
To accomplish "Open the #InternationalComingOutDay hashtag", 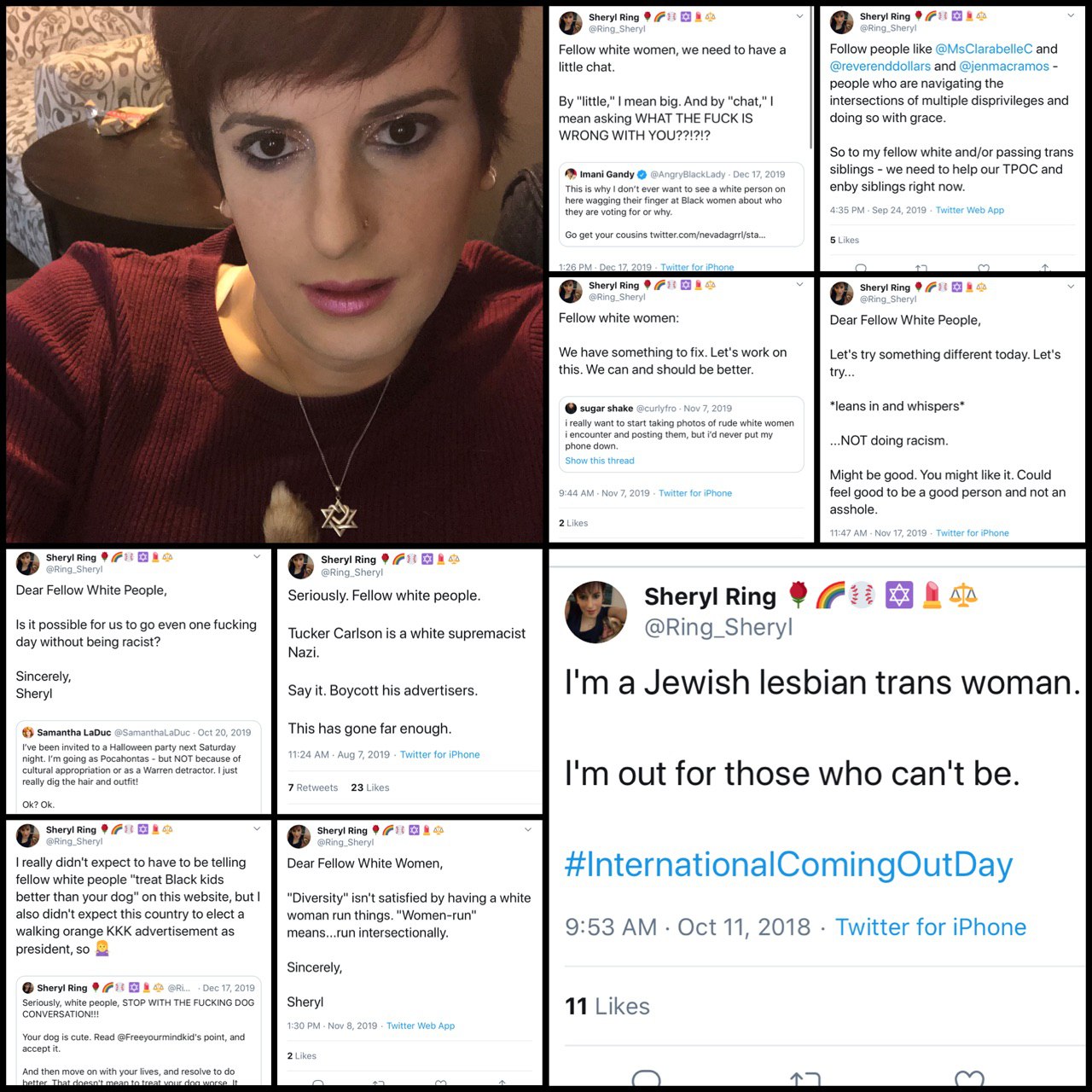I will tap(788, 864).
